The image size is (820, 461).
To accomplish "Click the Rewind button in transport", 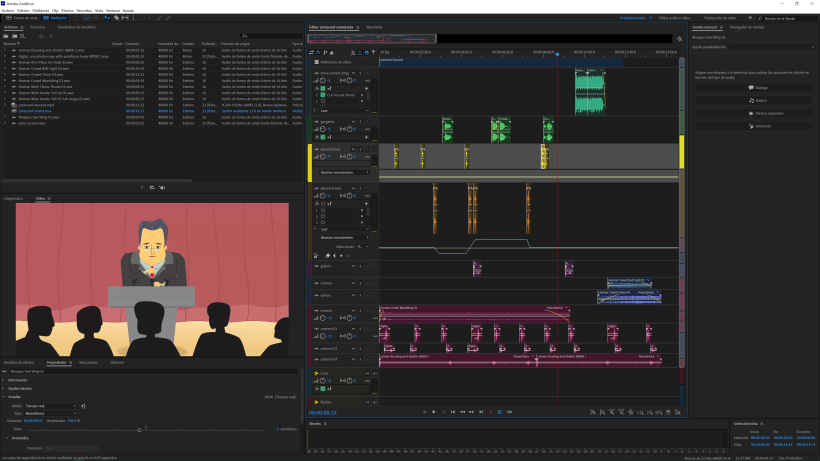I will click(x=462, y=412).
